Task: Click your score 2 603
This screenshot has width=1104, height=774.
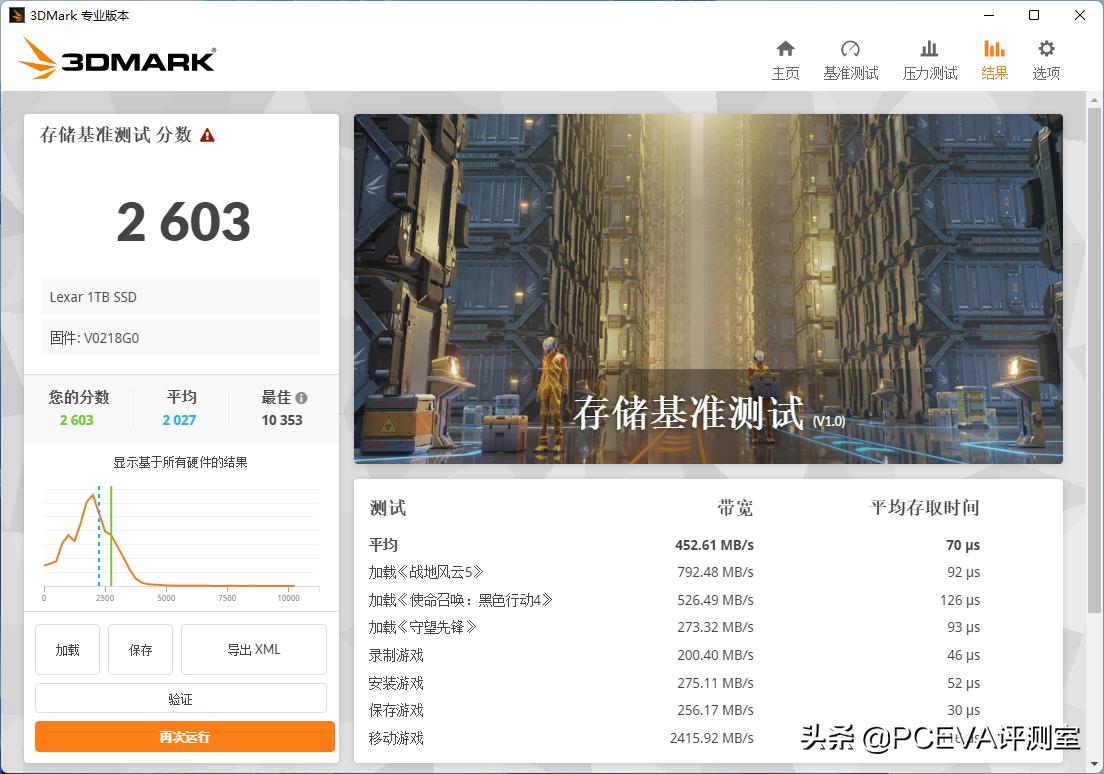Action: [78, 420]
